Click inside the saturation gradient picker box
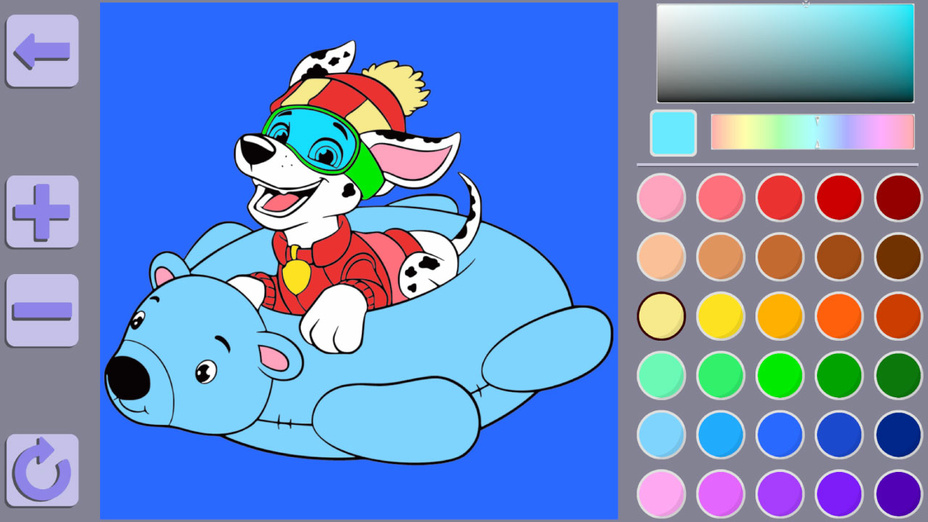Screen dimensions: 928x522 pos(785,53)
